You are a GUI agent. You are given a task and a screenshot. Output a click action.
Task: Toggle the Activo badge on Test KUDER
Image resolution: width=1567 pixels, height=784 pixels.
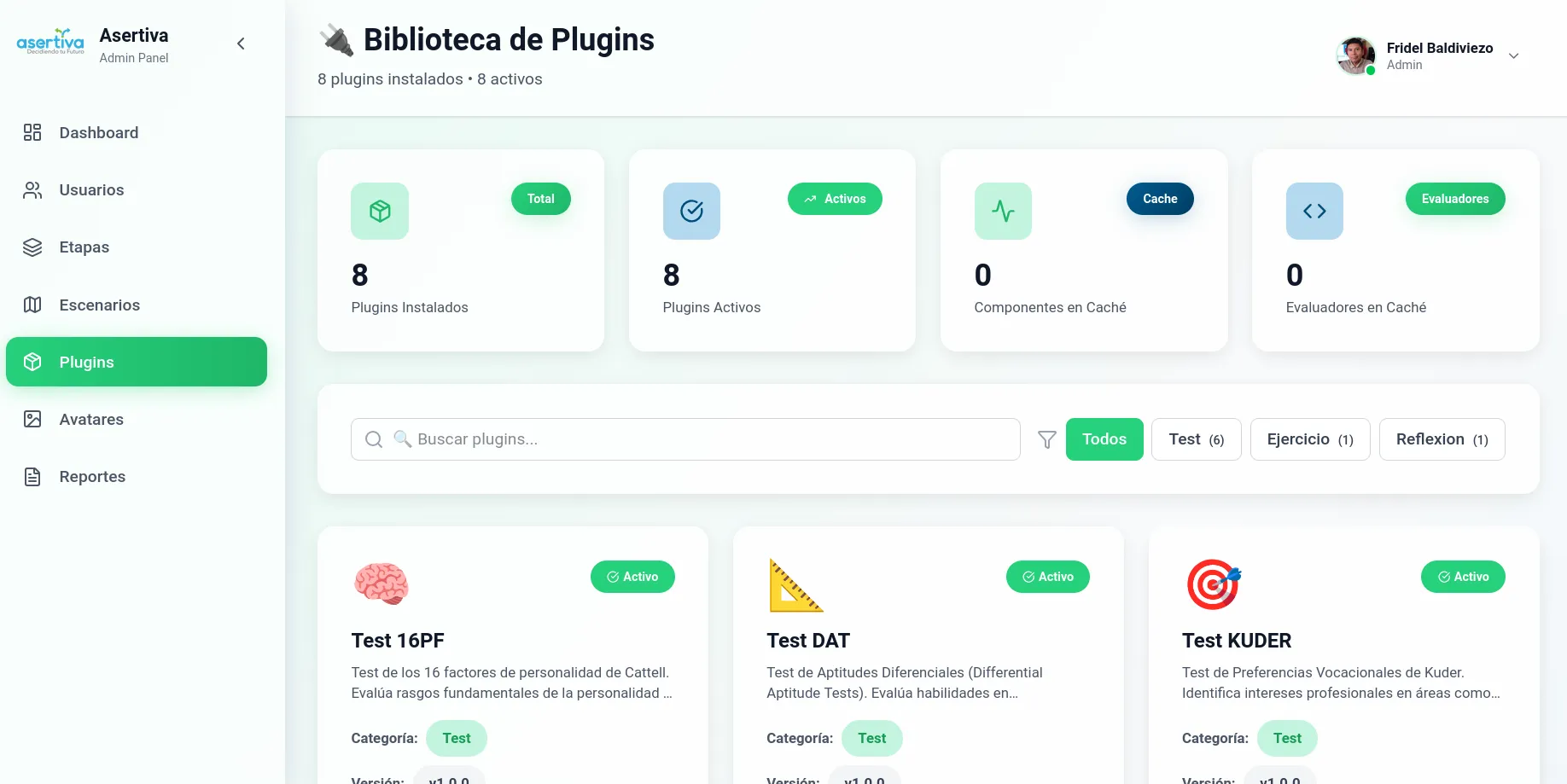(x=1463, y=577)
